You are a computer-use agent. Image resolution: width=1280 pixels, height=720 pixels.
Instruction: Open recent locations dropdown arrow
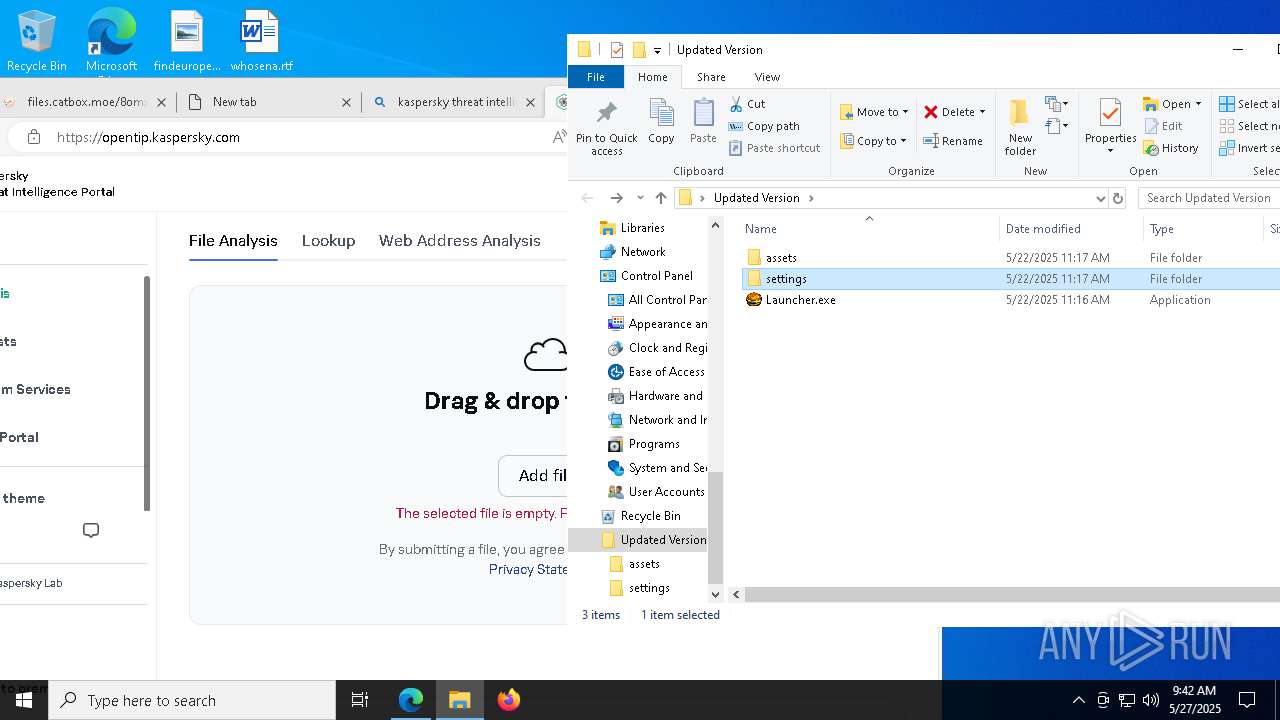pos(640,198)
